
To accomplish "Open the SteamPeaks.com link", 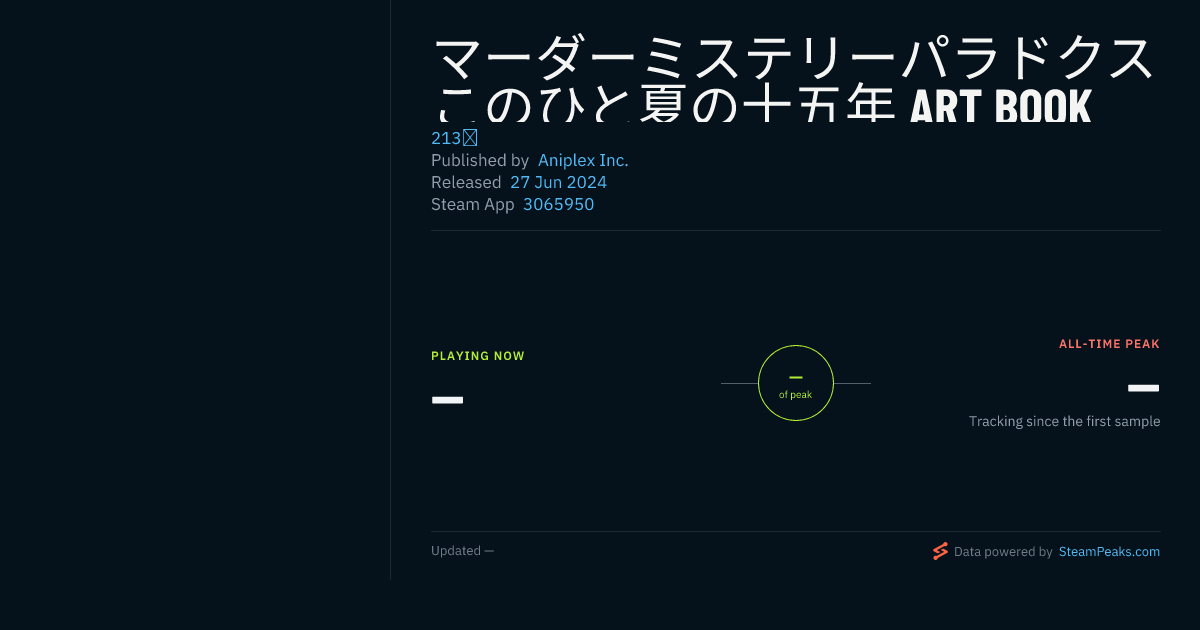I will tap(1109, 552).
